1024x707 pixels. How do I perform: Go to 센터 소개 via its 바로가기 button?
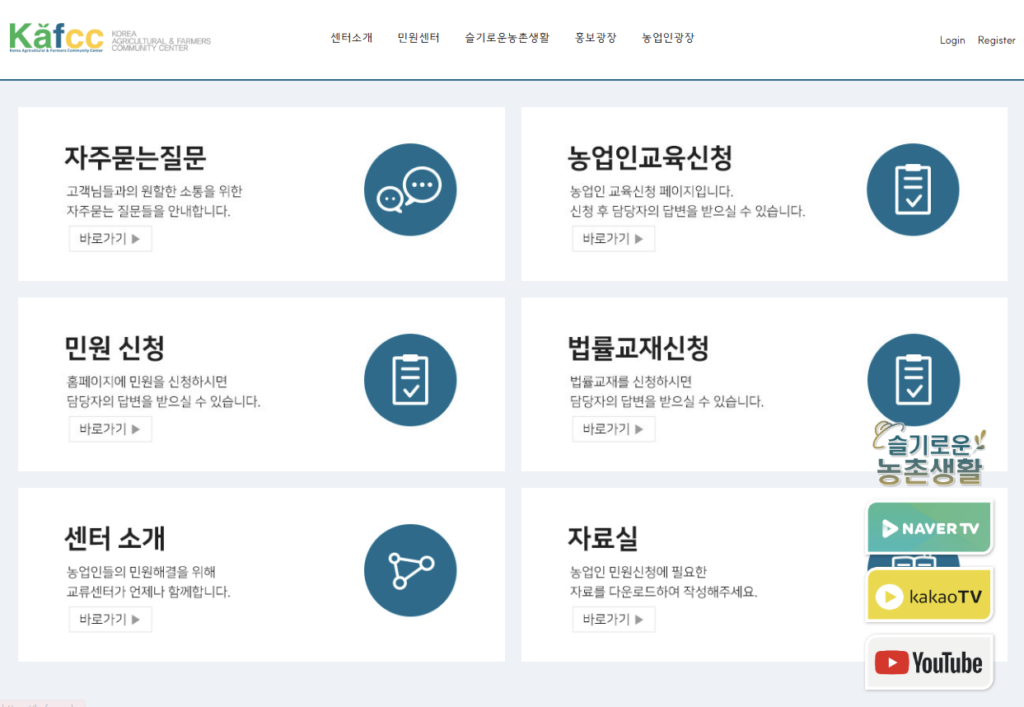110,620
